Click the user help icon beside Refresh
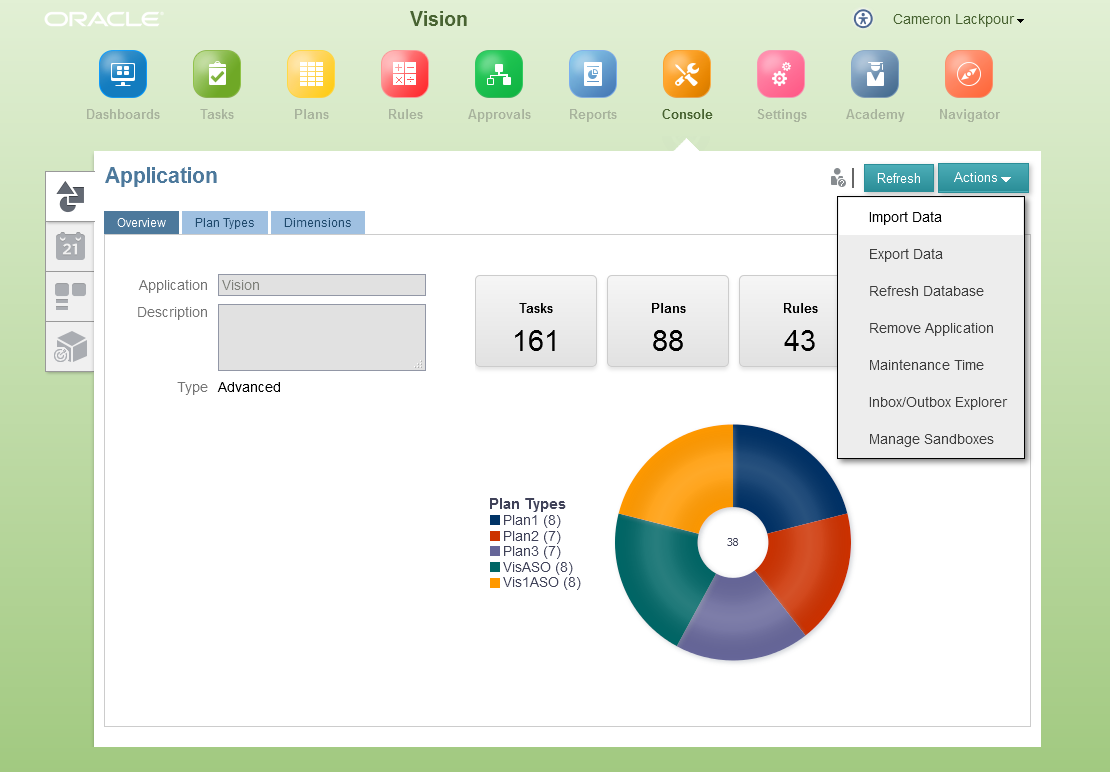Image resolution: width=1110 pixels, height=772 pixels. 838,178
